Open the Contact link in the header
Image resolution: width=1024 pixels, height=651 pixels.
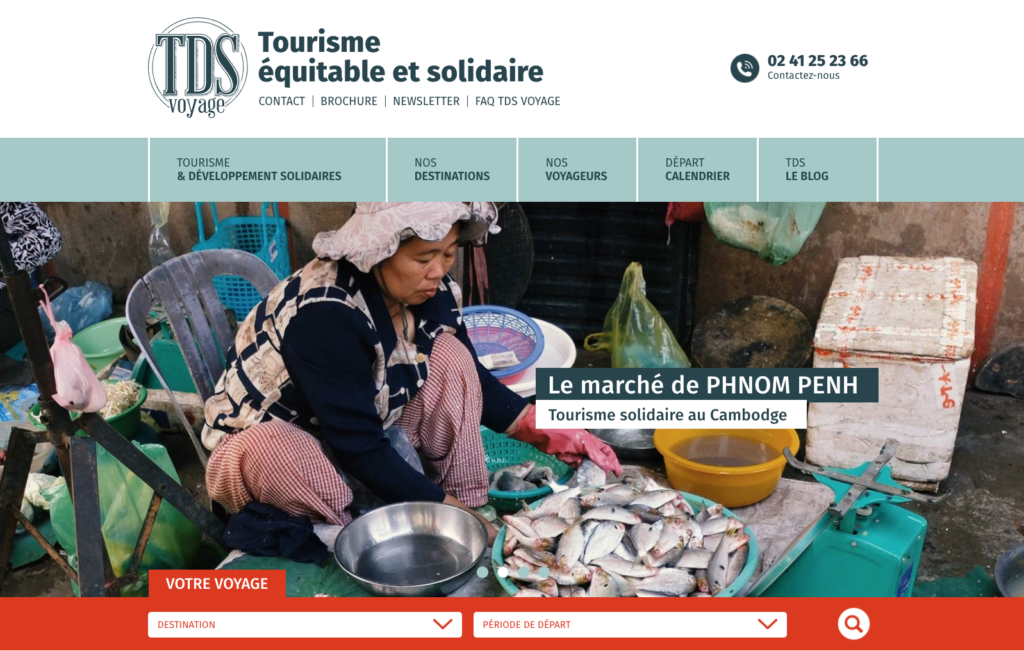point(281,101)
